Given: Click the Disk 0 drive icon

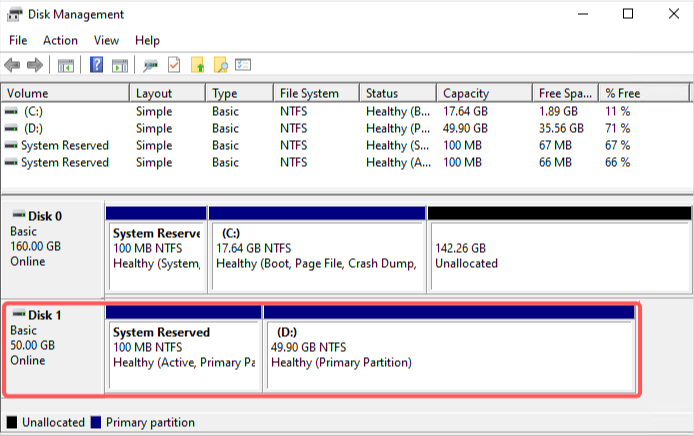Looking at the screenshot, I should click(x=19, y=215).
